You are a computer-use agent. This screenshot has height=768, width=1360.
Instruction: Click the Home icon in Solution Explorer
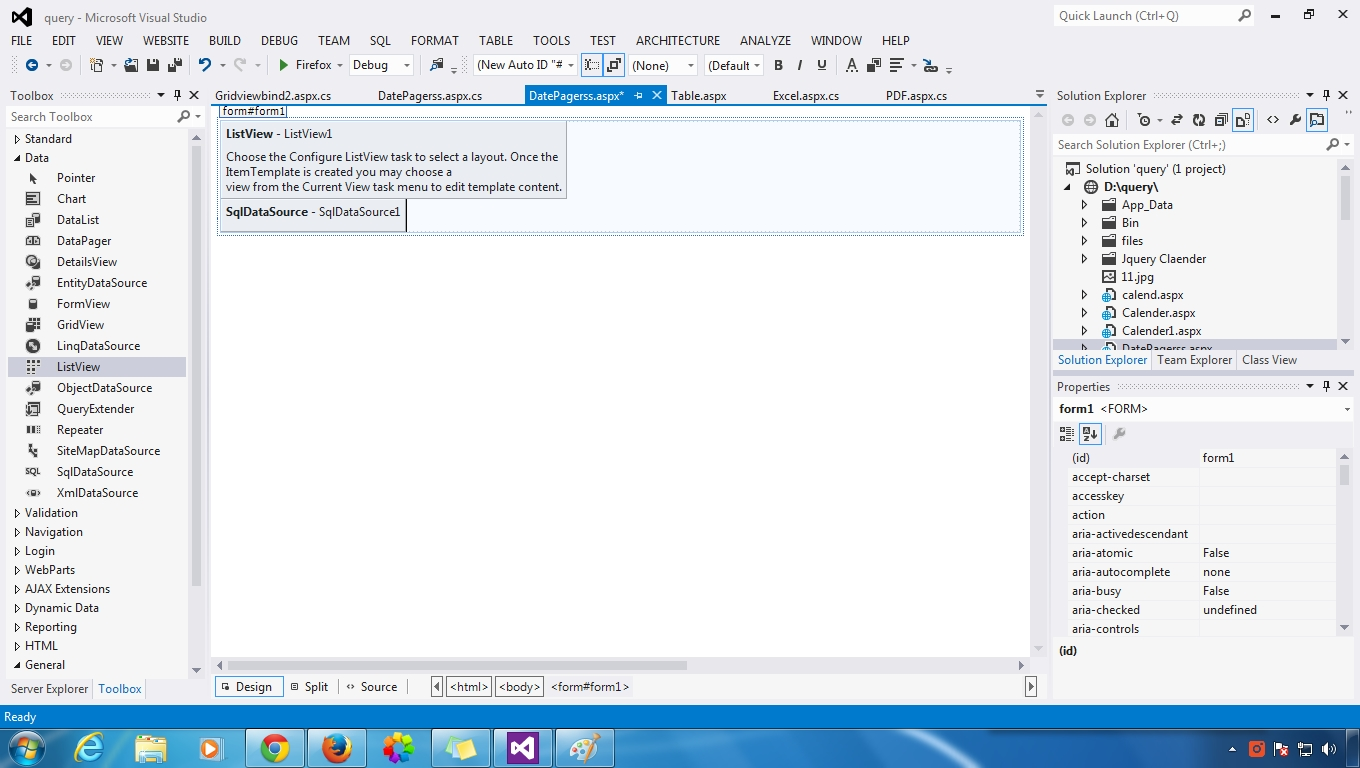(1112, 120)
